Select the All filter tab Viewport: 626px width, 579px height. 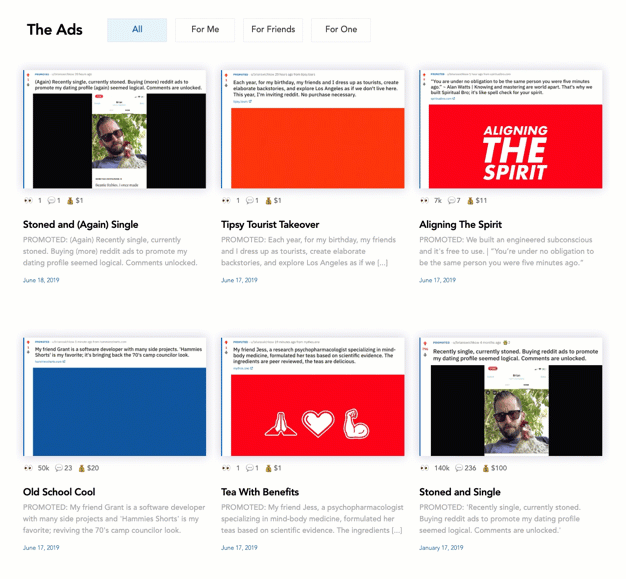coord(137,30)
